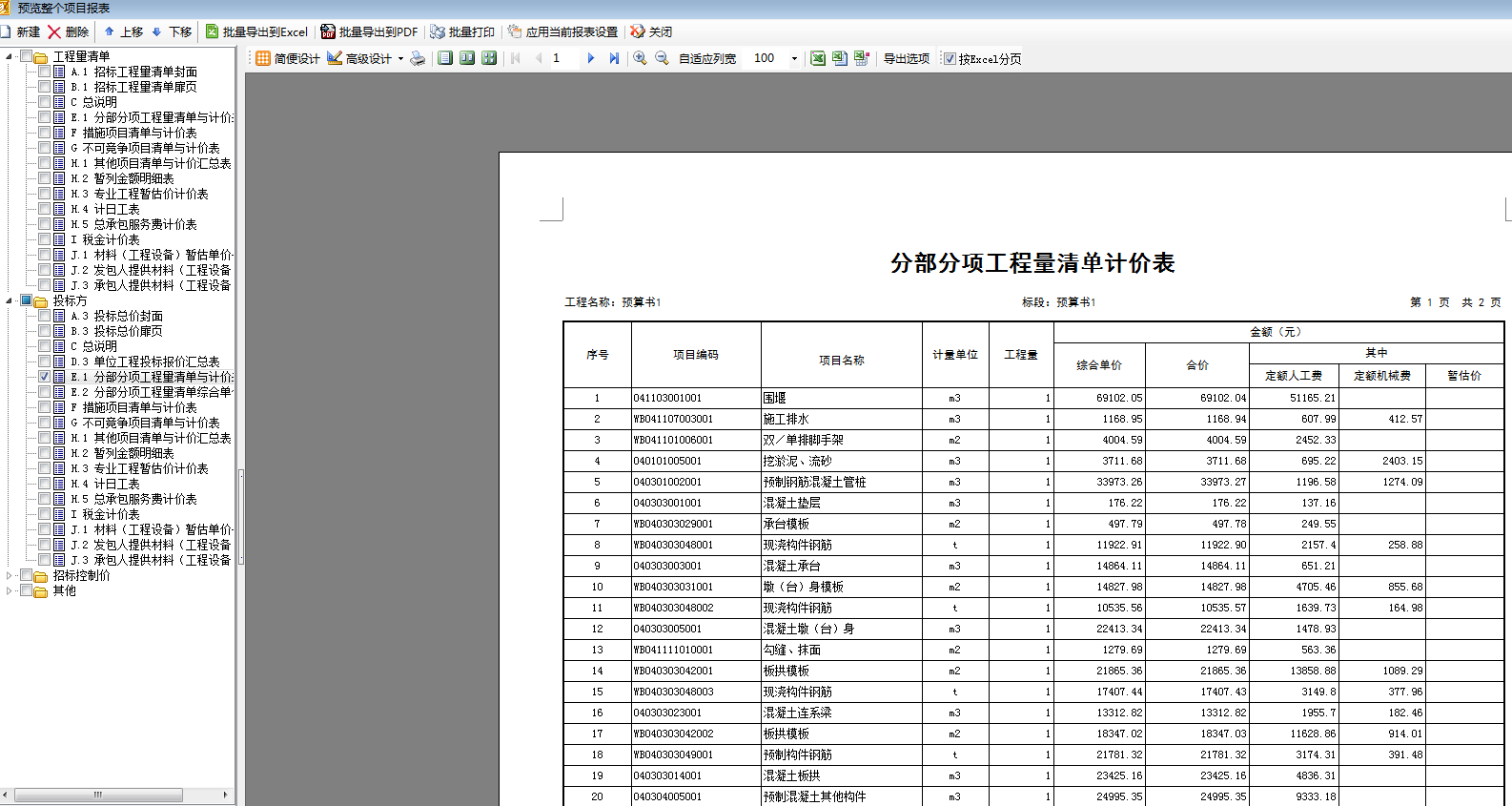Go to first page icon

(x=516, y=58)
